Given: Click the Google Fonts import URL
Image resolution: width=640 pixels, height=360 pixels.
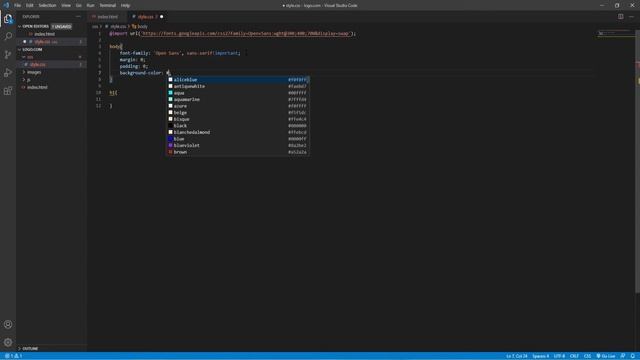Looking at the screenshot, I should pos(246,33).
